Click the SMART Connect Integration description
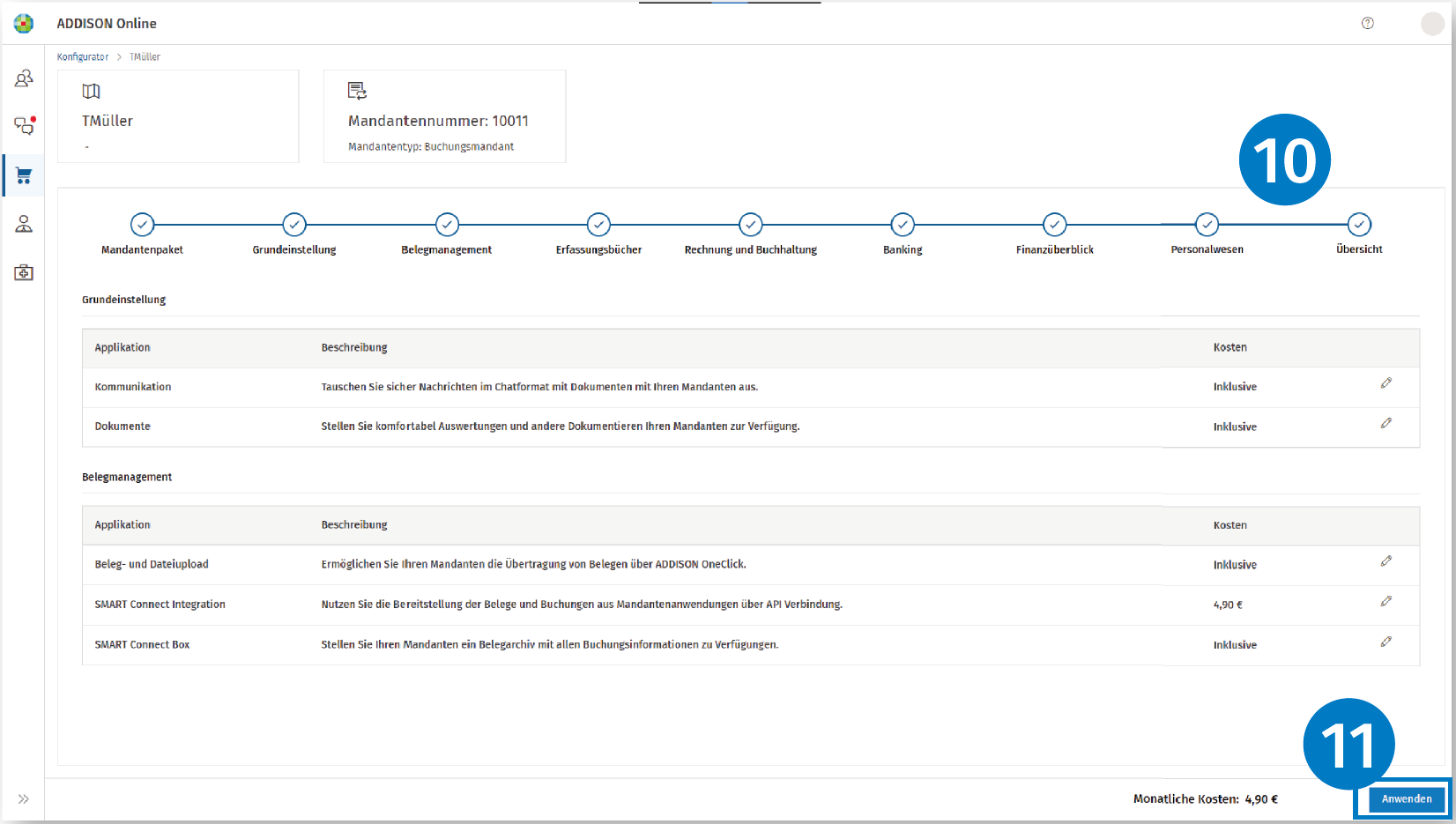The image size is (1456, 824). point(582,605)
